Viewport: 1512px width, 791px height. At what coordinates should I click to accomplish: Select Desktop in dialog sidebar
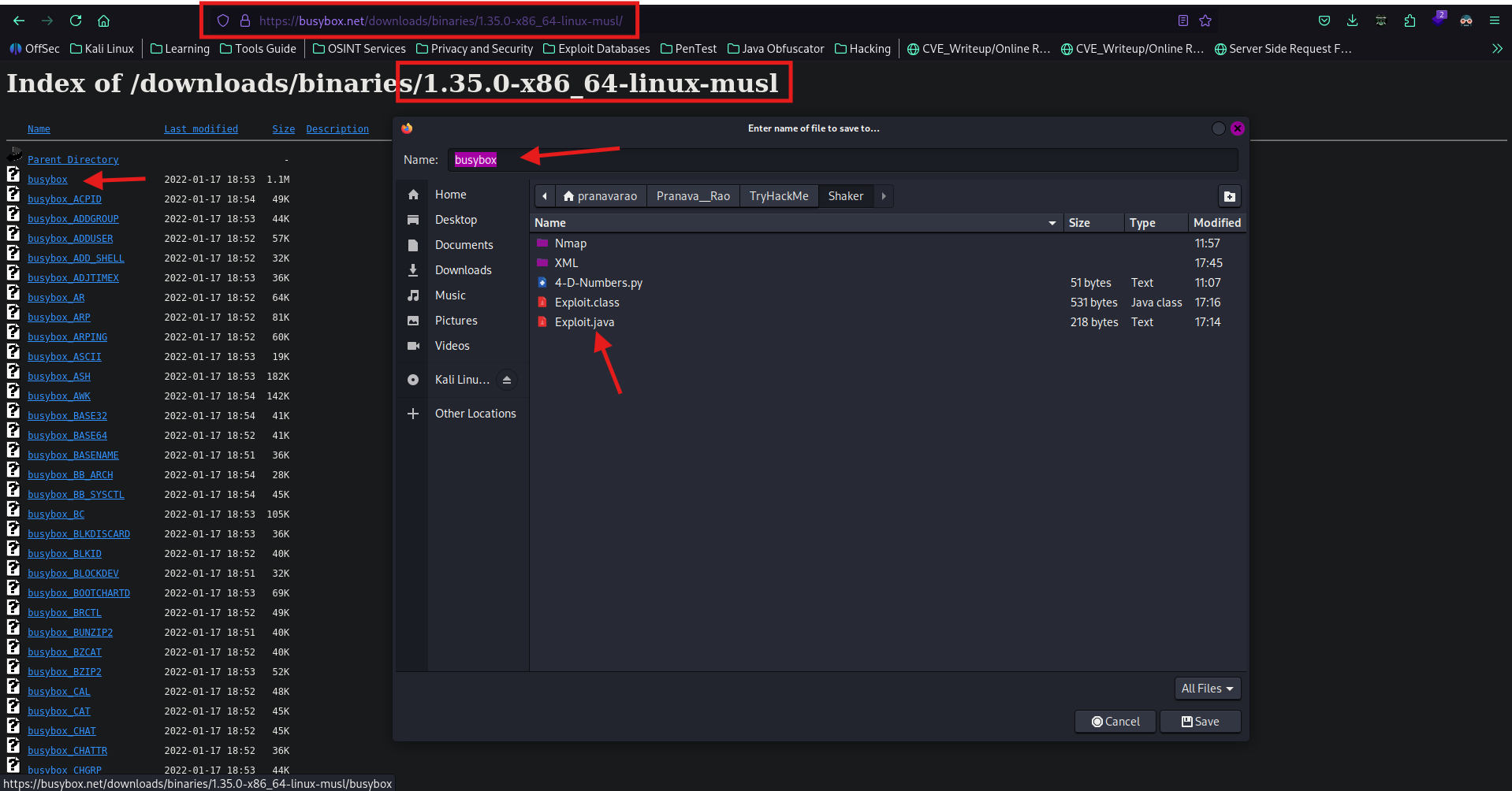tap(456, 220)
